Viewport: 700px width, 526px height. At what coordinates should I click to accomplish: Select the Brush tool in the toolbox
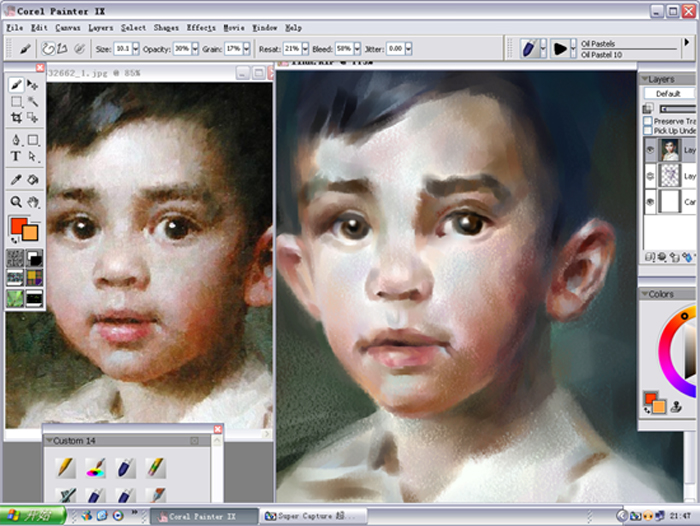coord(16,84)
